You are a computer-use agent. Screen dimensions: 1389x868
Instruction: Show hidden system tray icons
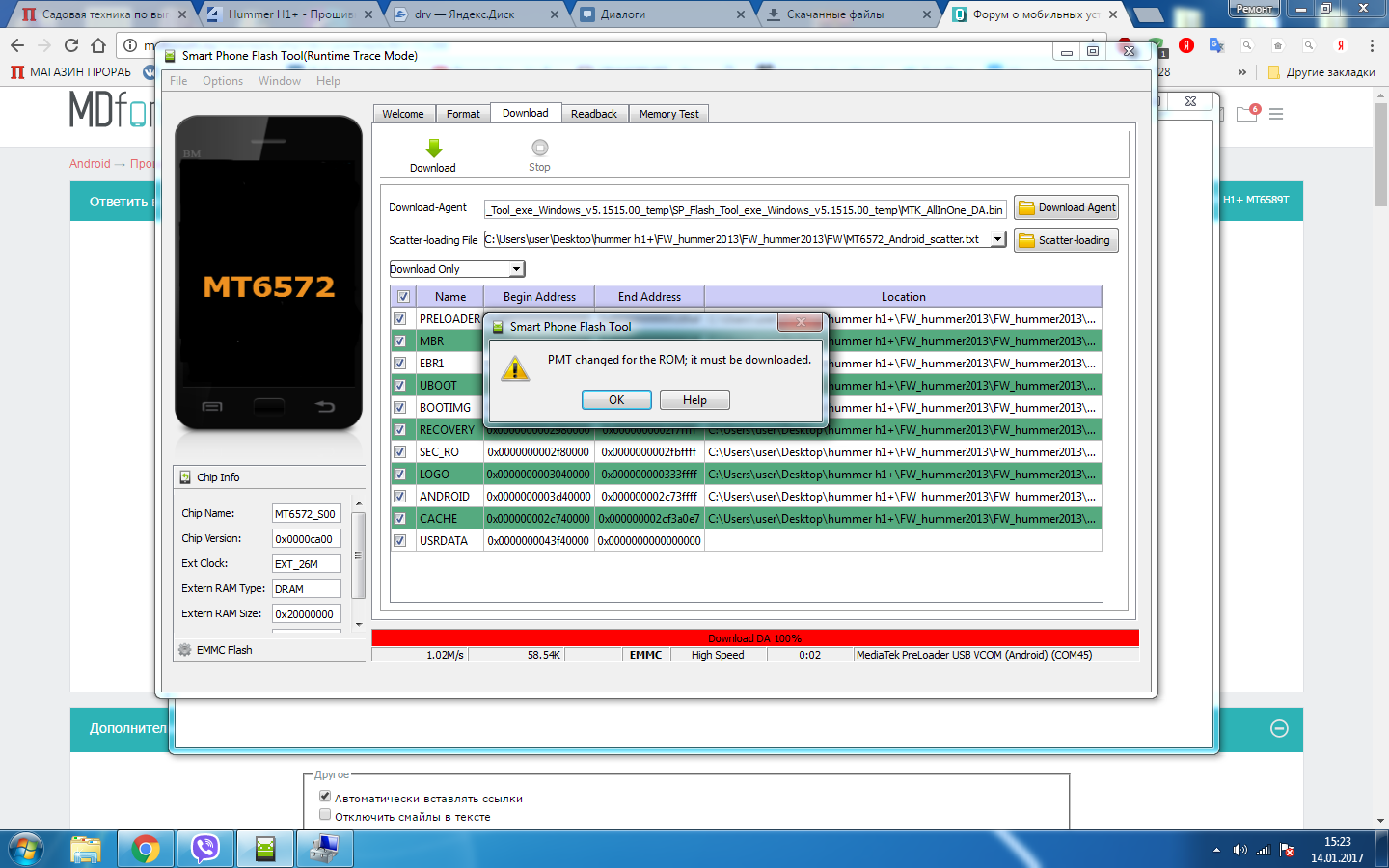pos(1216,850)
